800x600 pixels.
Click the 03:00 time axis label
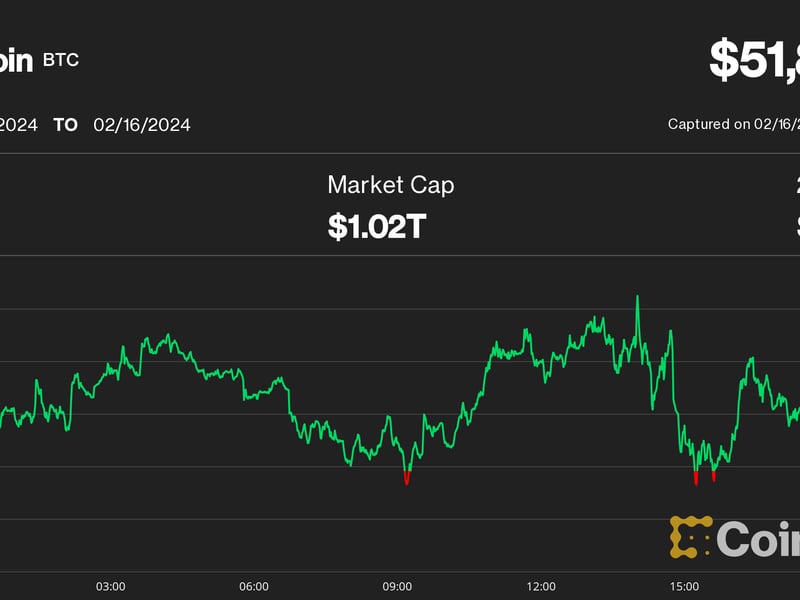pyautogui.click(x=110, y=585)
